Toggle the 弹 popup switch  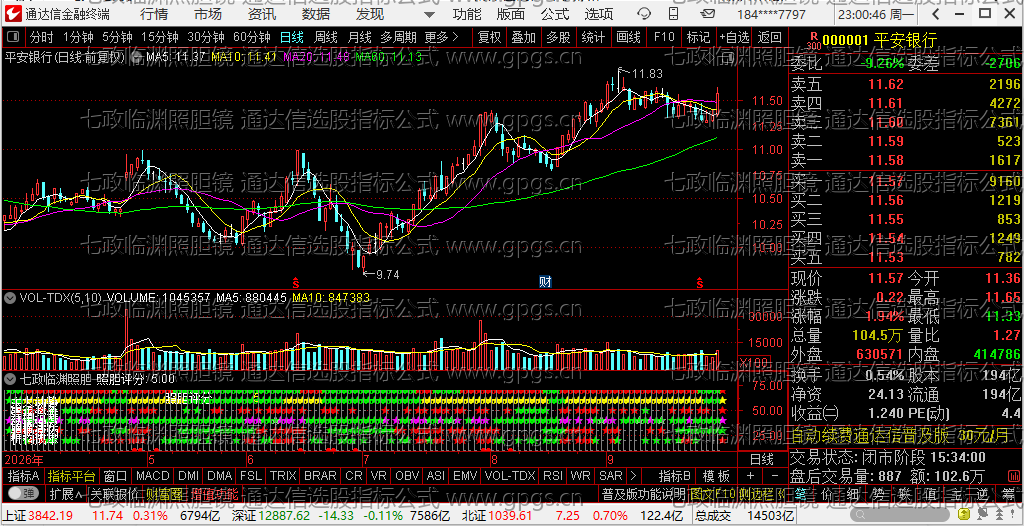pos(23,493)
